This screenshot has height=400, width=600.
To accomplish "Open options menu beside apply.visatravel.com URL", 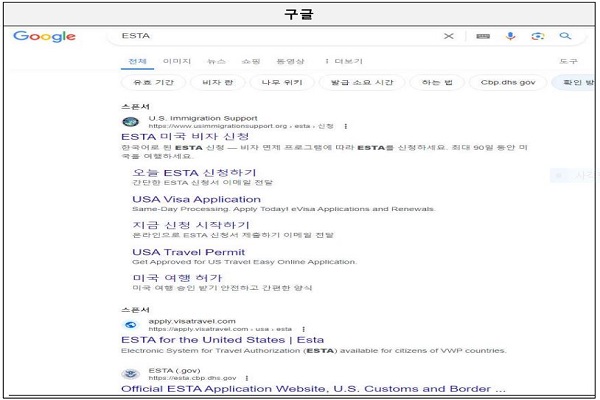I will coord(303,329).
